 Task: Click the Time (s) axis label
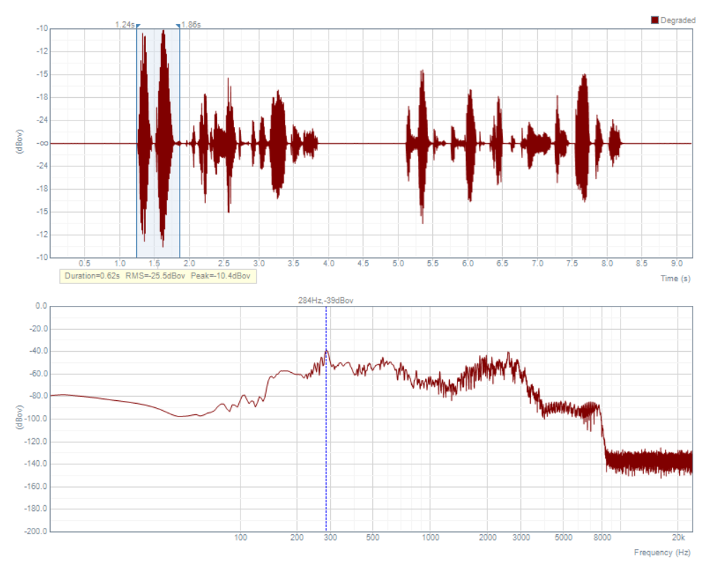point(674,278)
